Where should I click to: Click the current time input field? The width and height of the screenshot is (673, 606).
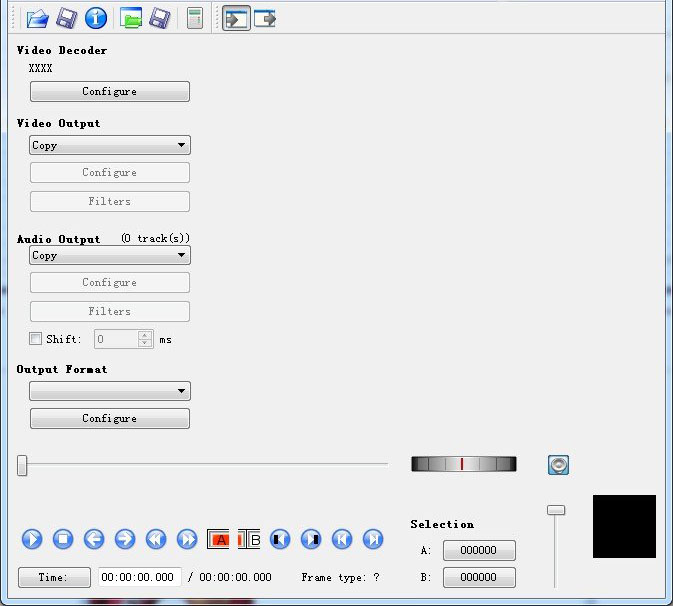139,577
